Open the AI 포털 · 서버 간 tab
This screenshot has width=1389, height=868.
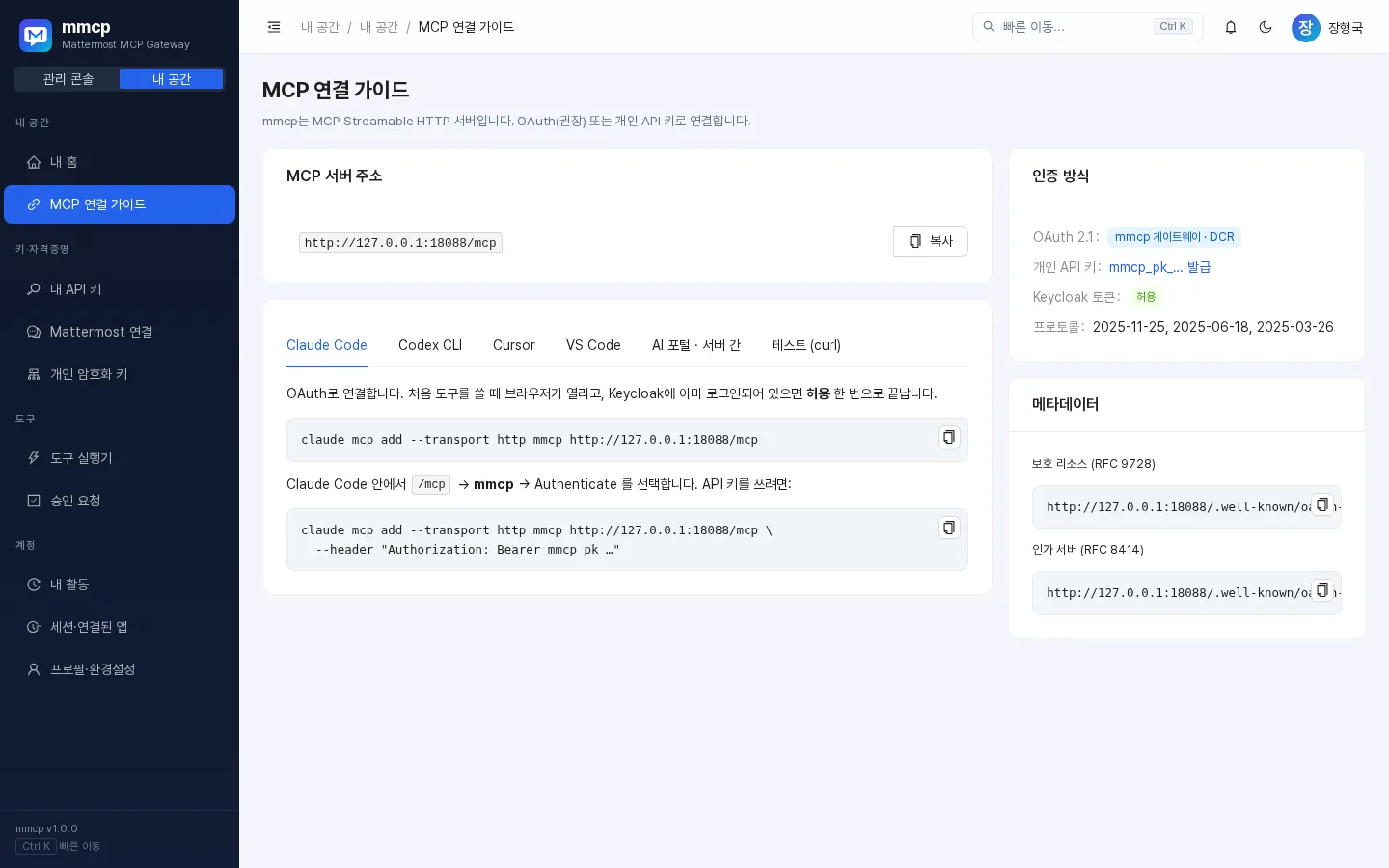click(696, 345)
